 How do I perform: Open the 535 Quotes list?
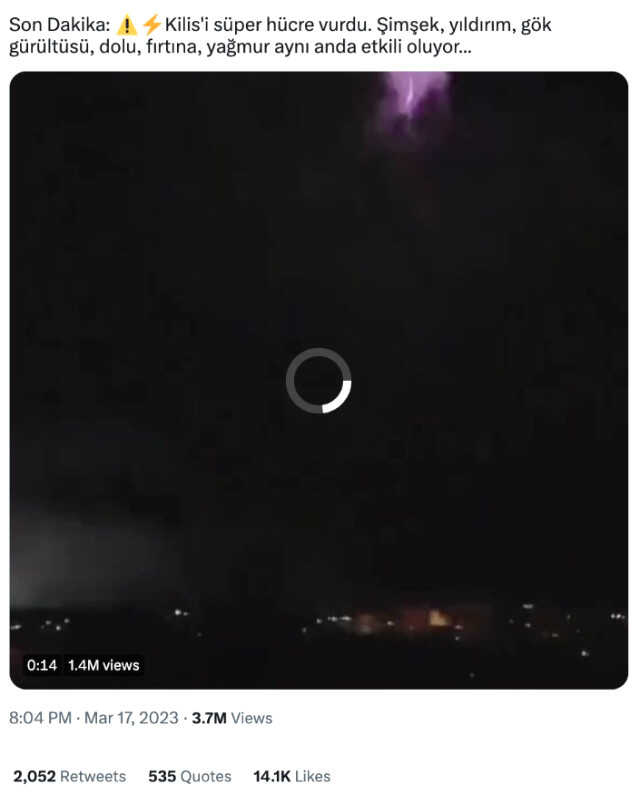(x=190, y=776)
